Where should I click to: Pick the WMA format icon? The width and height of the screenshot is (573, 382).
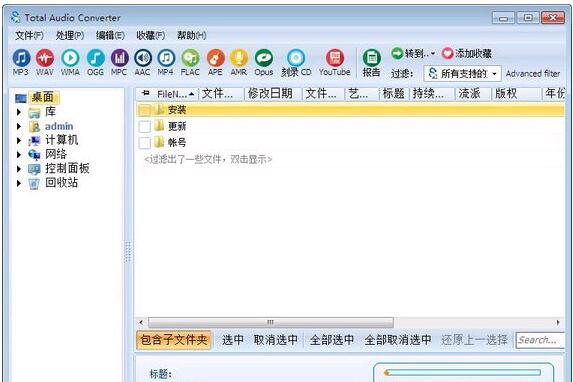pos(70,62)
